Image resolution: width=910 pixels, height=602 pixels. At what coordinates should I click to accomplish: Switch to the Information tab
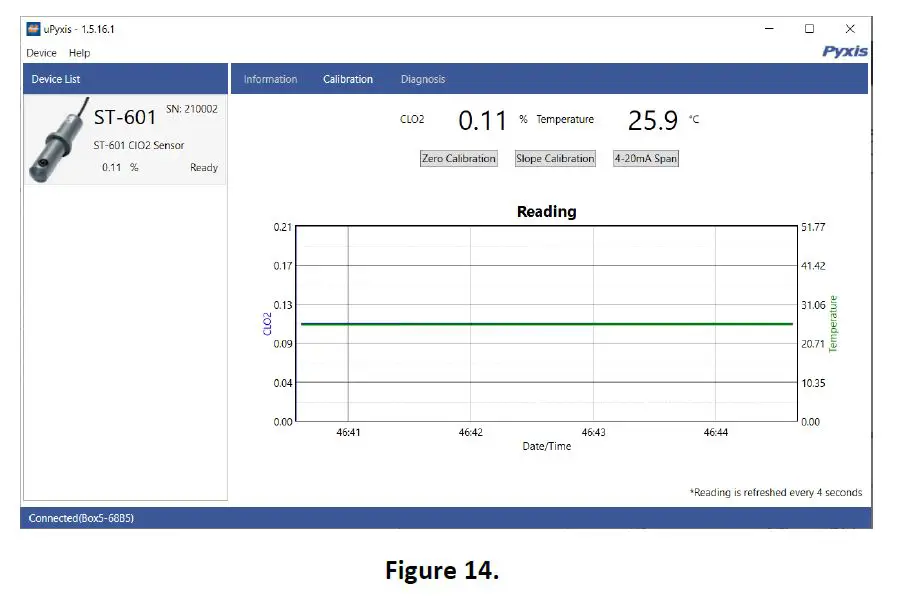270,79
